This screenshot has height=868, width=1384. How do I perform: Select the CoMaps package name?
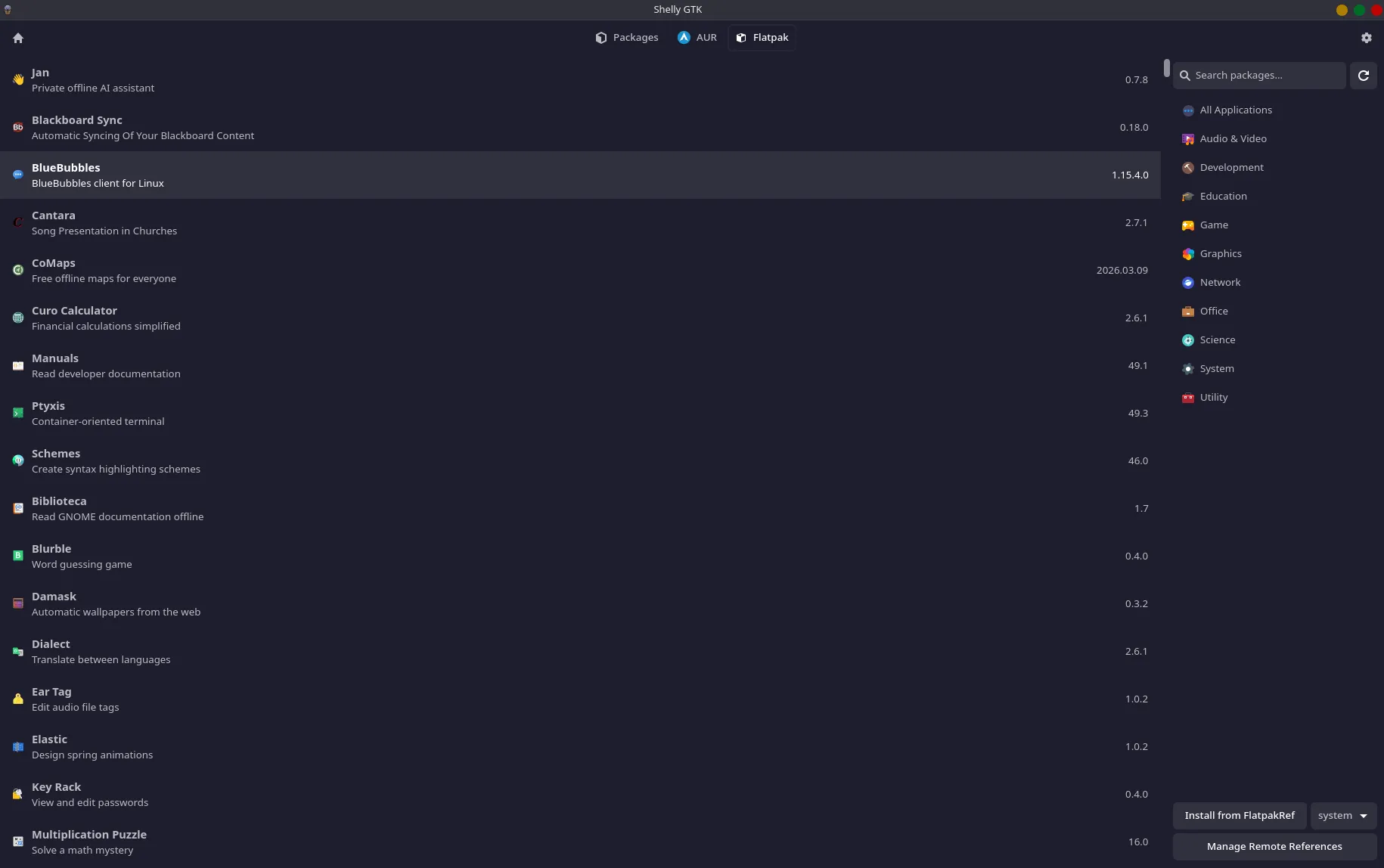pyautogui.click(x=54, y=263)
